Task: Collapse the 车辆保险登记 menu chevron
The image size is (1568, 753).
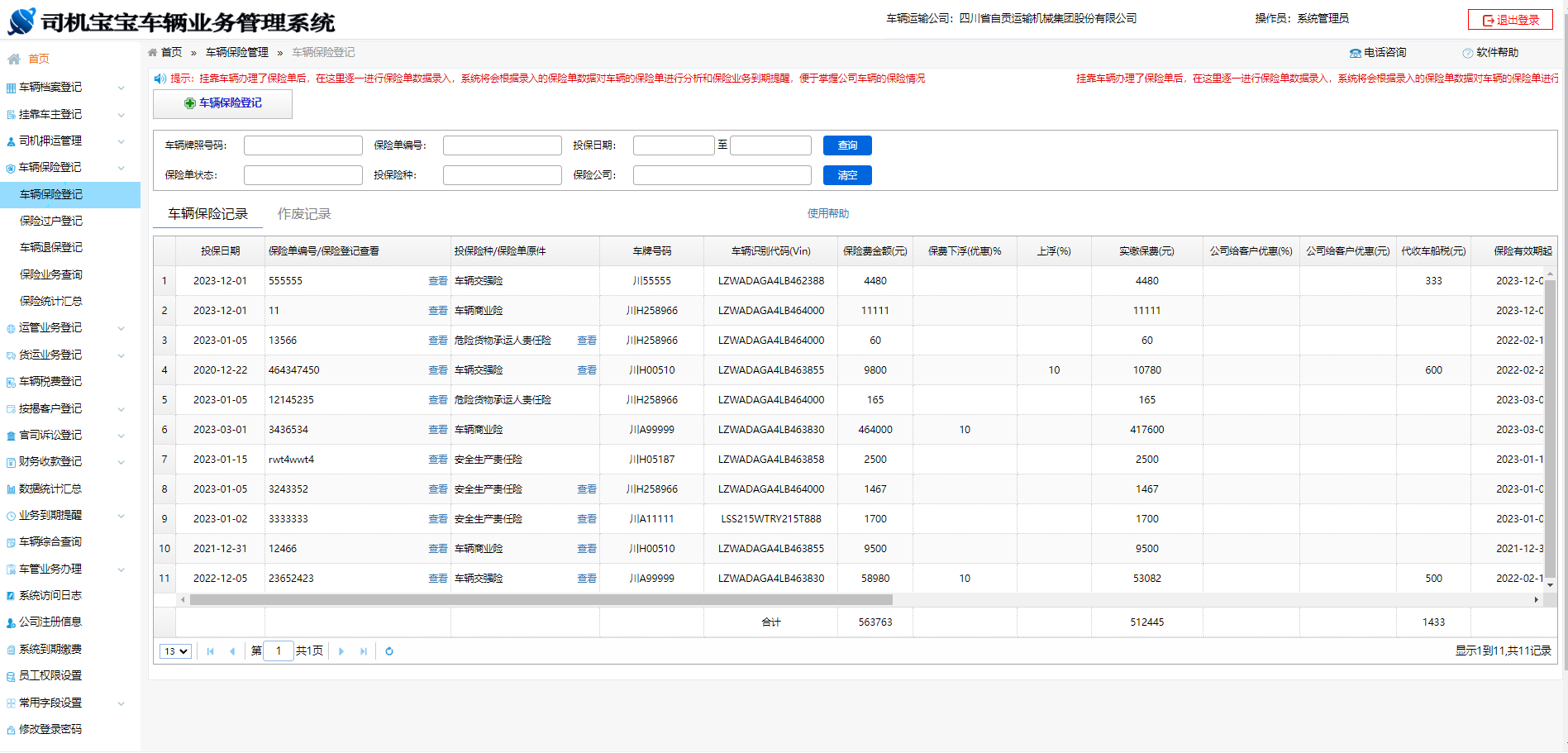Action: [x=122, y=168]
